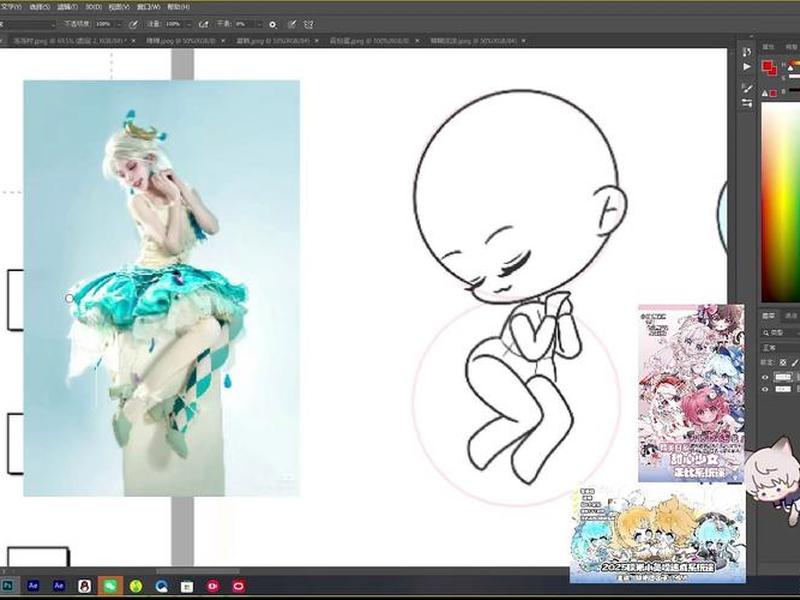This screenshot has height=600, width=800.
Task: Open the flow 100% dropdown arrow
Action: [x=190, y=24]
